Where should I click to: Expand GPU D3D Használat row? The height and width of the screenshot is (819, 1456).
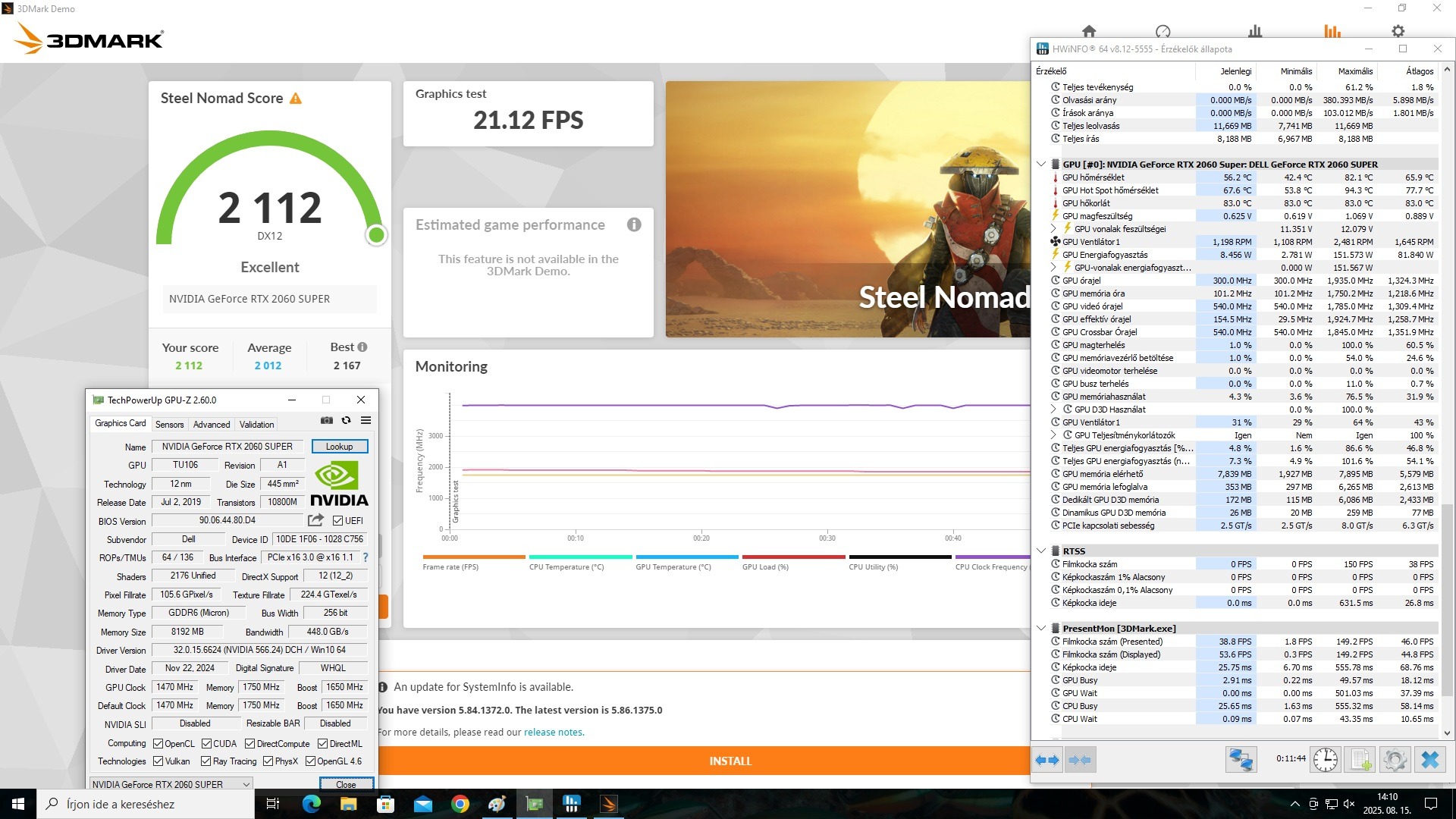click(x=1053, y=409)
